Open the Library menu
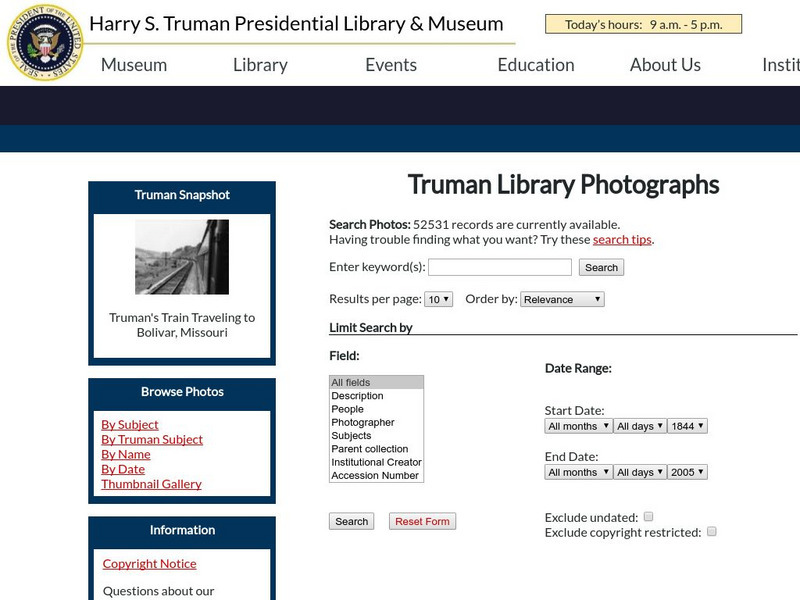The image size is (800, 600). pyautogui.click(x=260, y=65)
